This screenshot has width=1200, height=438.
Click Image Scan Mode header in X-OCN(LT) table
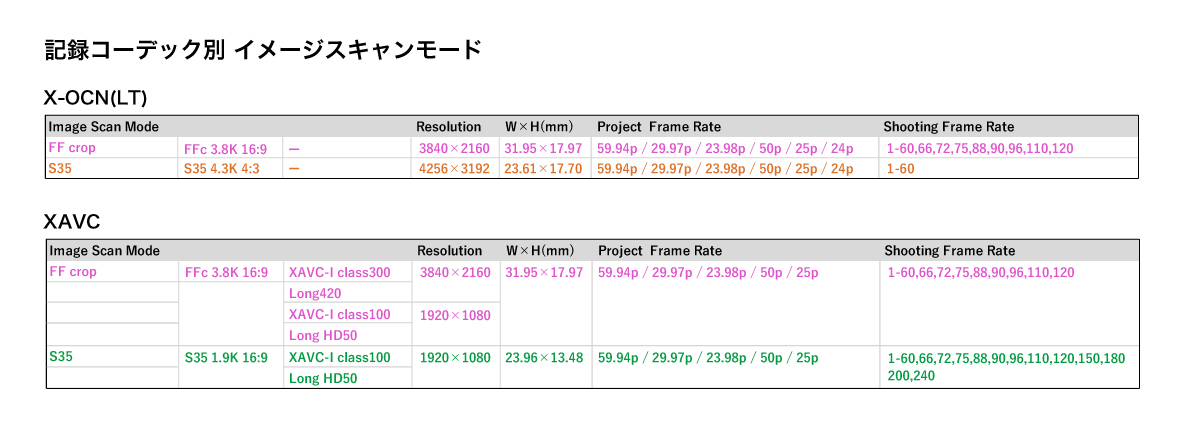coord(104,127)
